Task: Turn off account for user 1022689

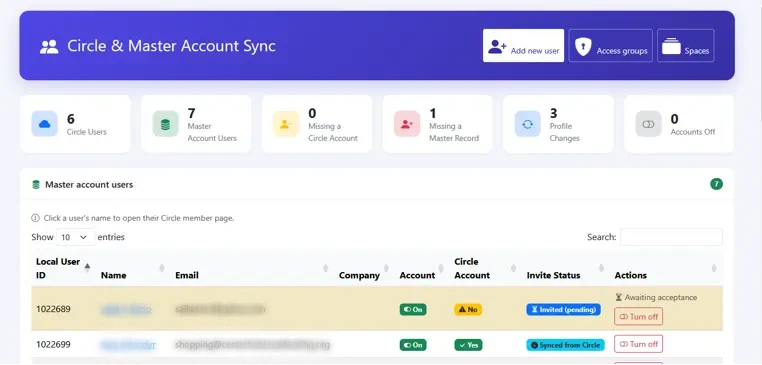Action: 639,316
